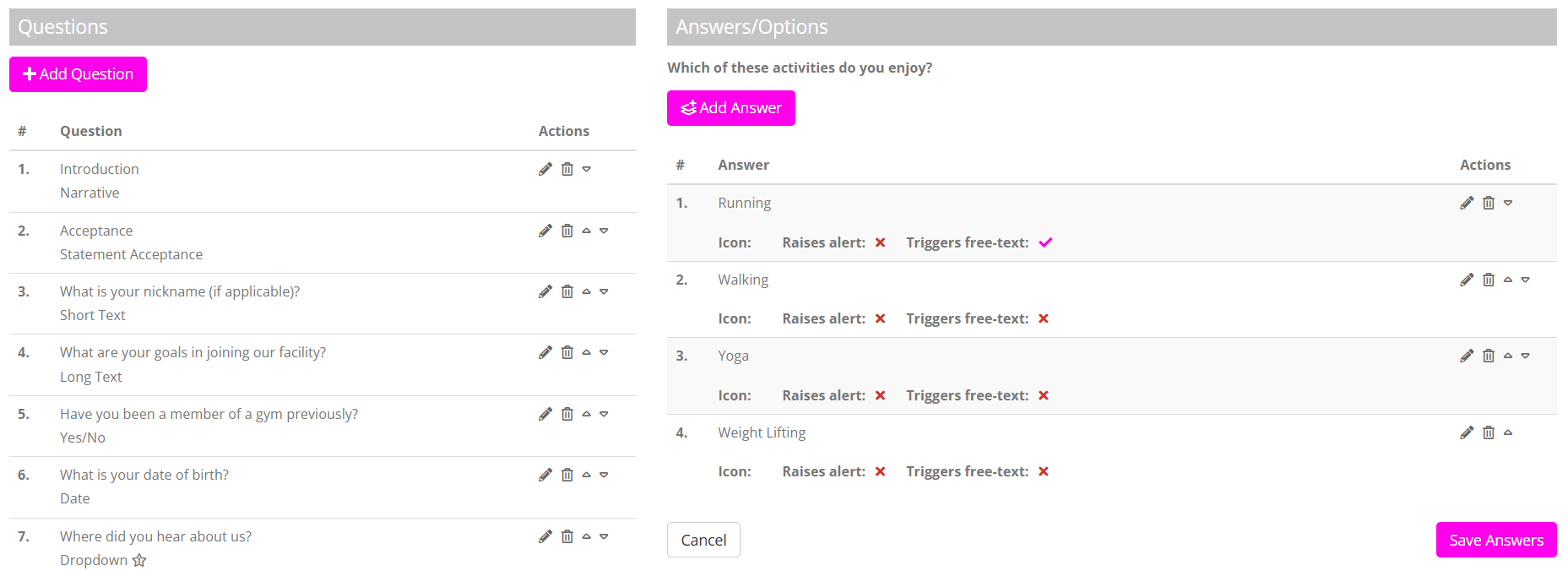Screen dimensions: 1568x571
Task: Cancel editing the answers
Action: pyautogui.click(x=703, y=540)
